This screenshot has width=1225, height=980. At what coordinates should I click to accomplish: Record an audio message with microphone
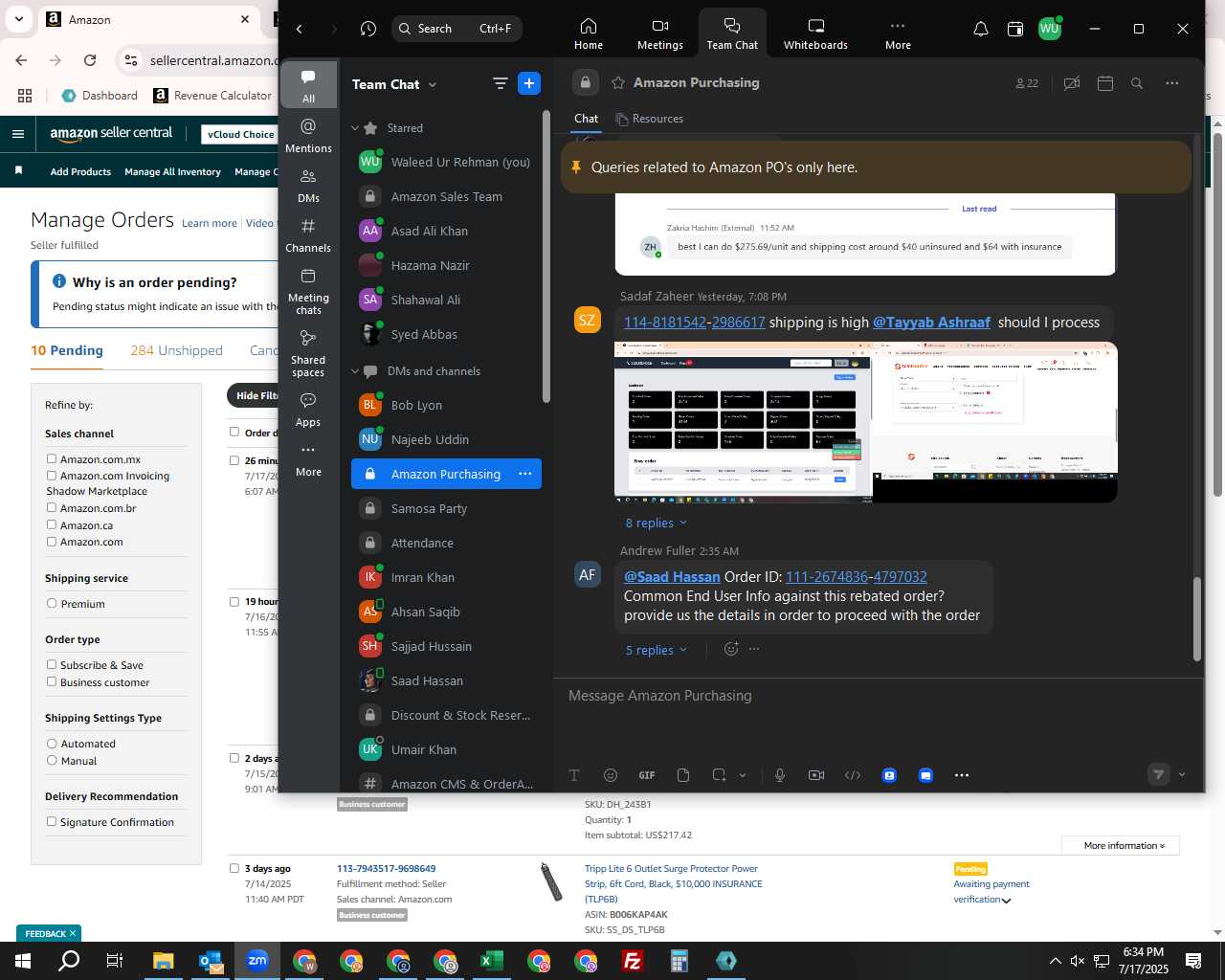[780, 775]
